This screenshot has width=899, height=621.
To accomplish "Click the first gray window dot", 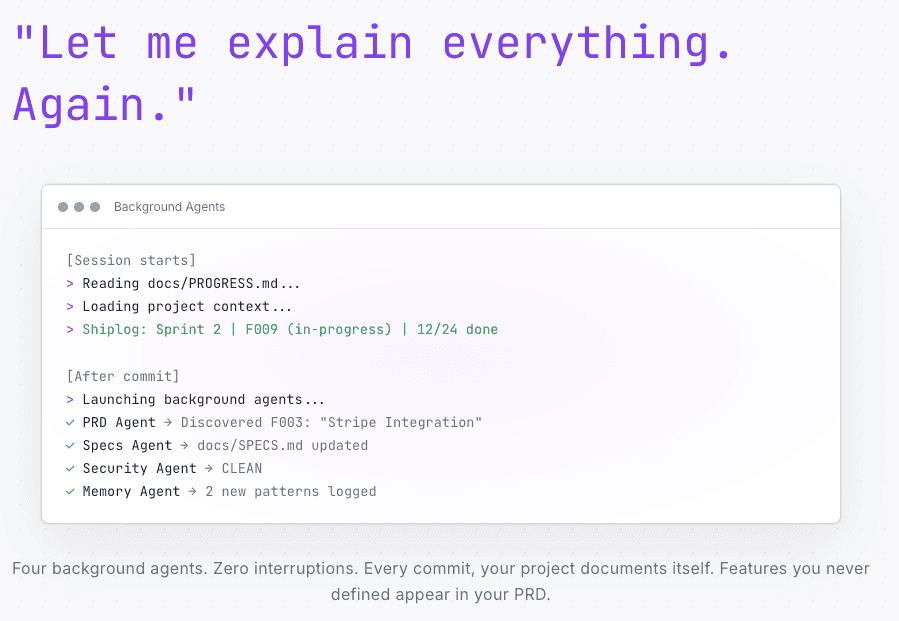I will (x=63, y=207).
